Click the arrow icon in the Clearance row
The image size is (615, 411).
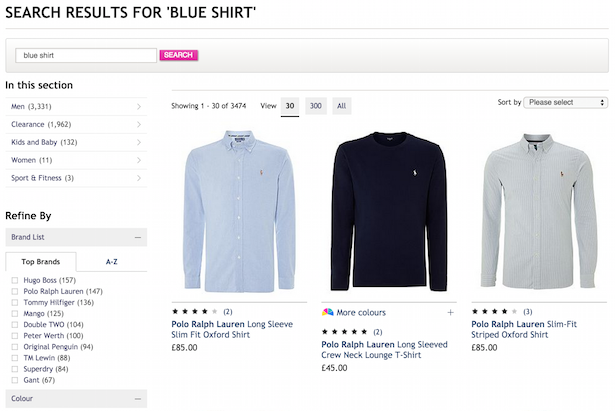click(x=138, y=124)
